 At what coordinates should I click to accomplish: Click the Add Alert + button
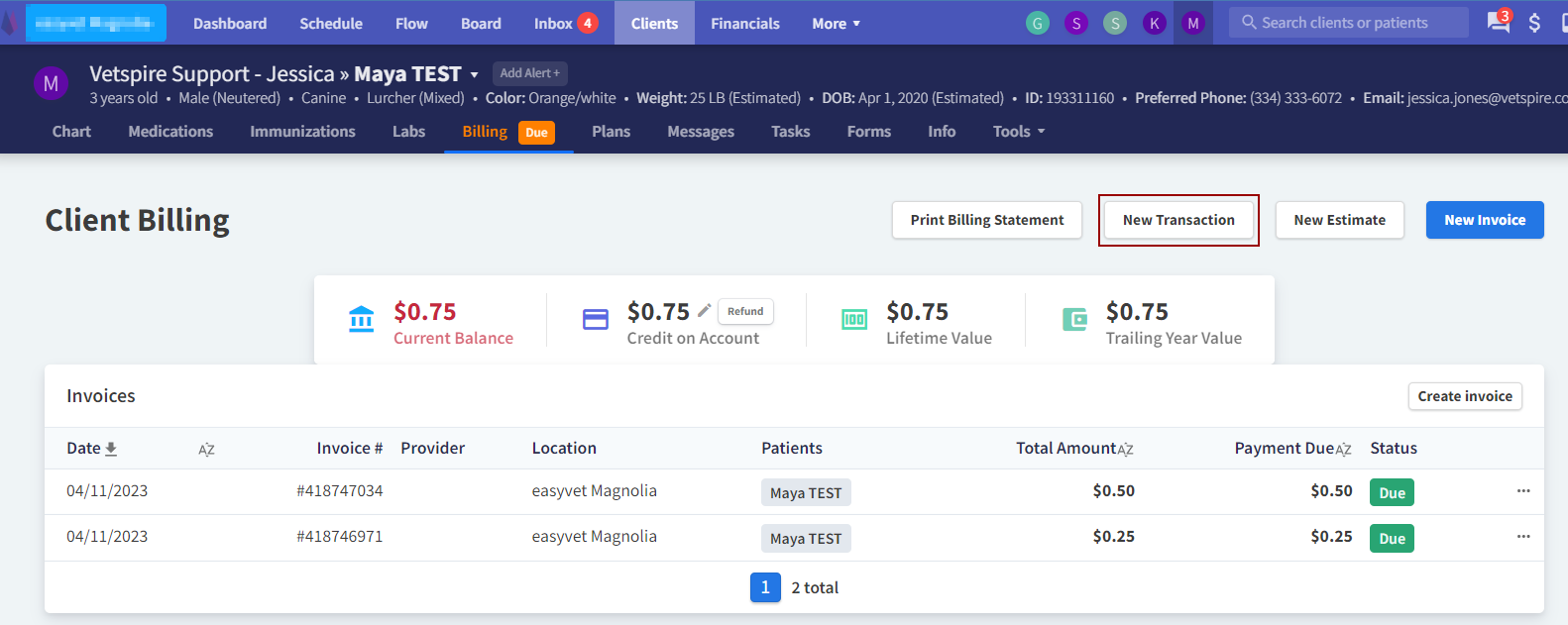point(529,73)
